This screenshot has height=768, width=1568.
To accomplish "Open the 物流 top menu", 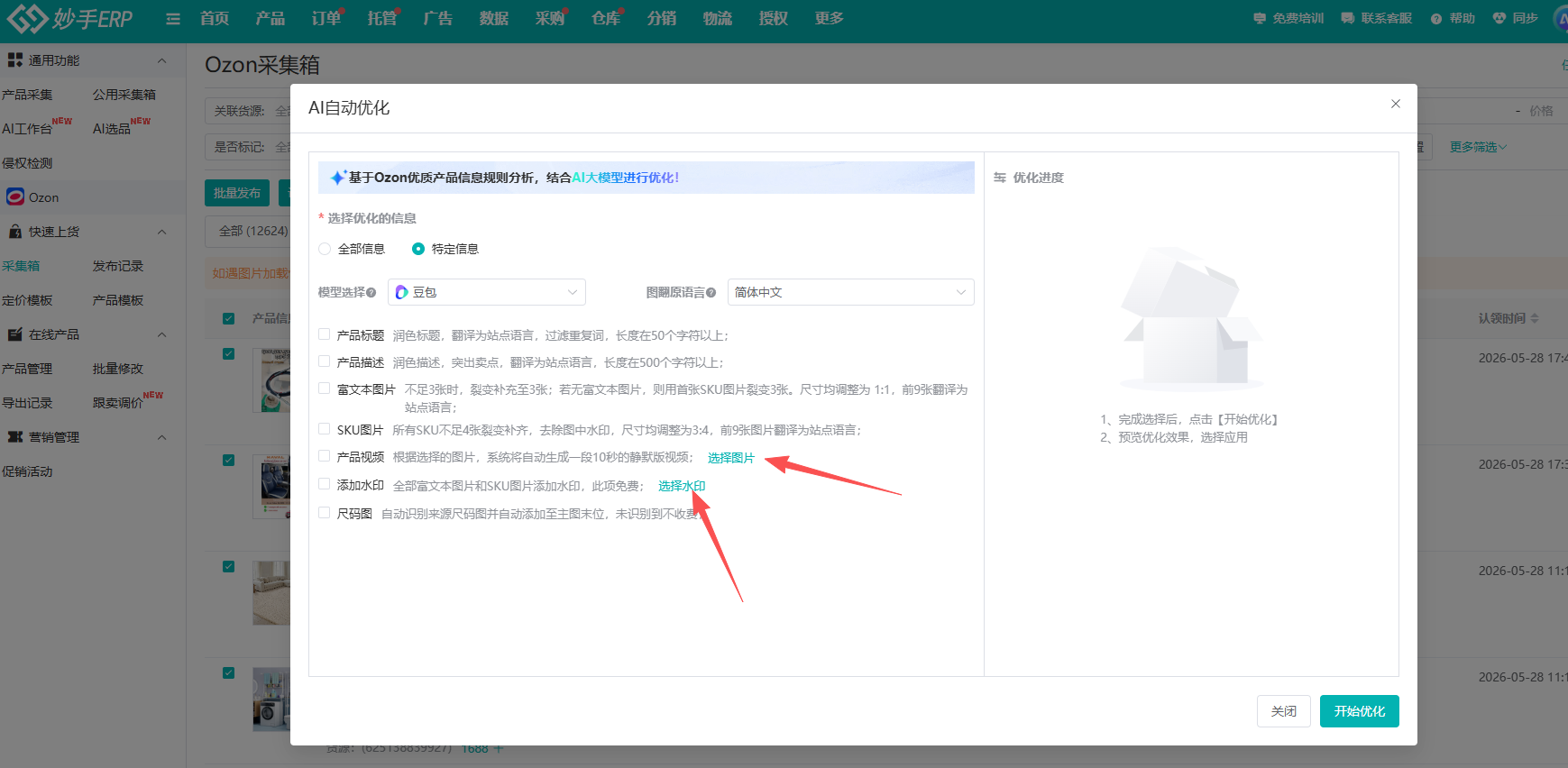I will (718, 18).
